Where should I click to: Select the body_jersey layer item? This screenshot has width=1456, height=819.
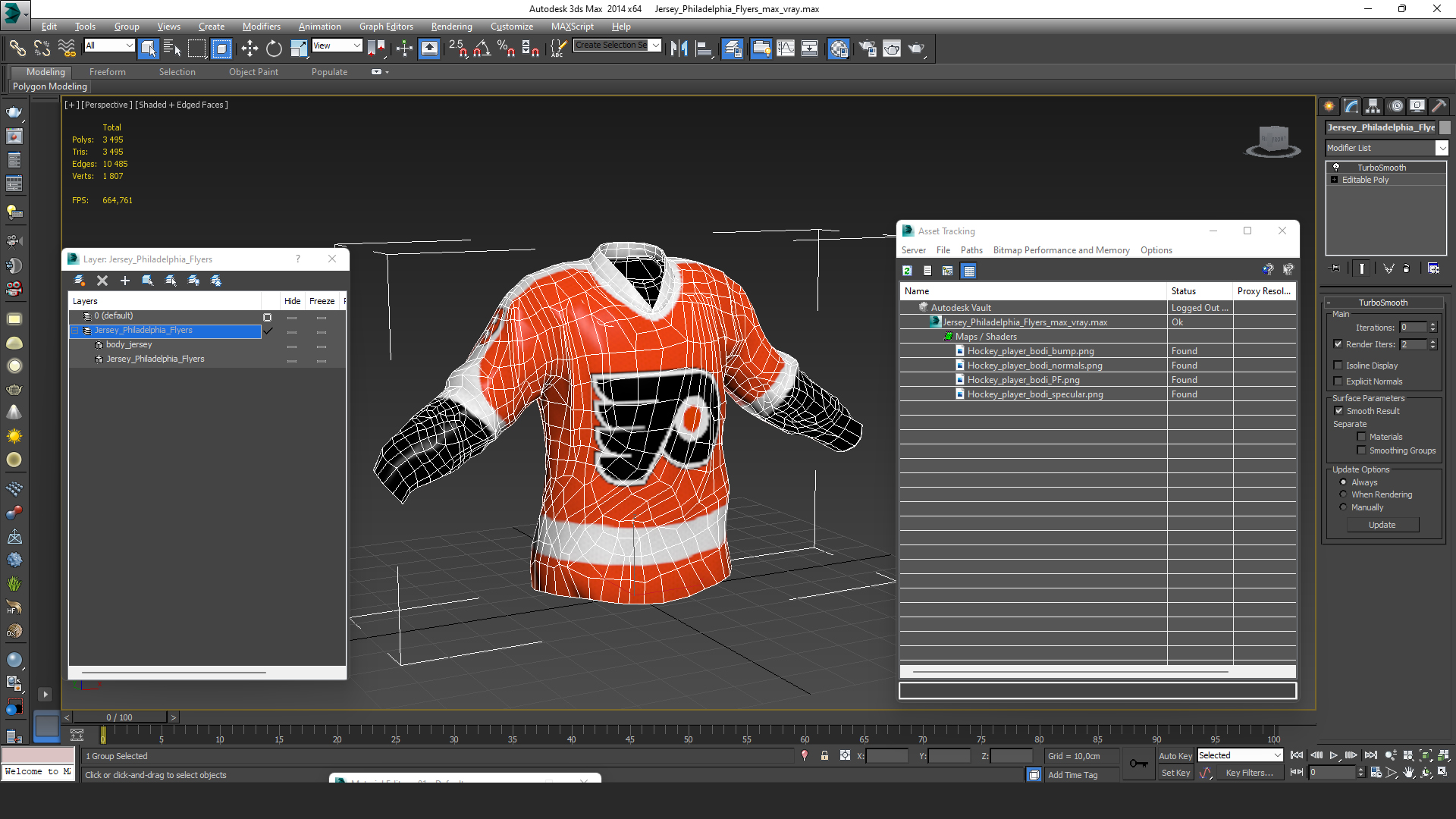tap(129, 345)
